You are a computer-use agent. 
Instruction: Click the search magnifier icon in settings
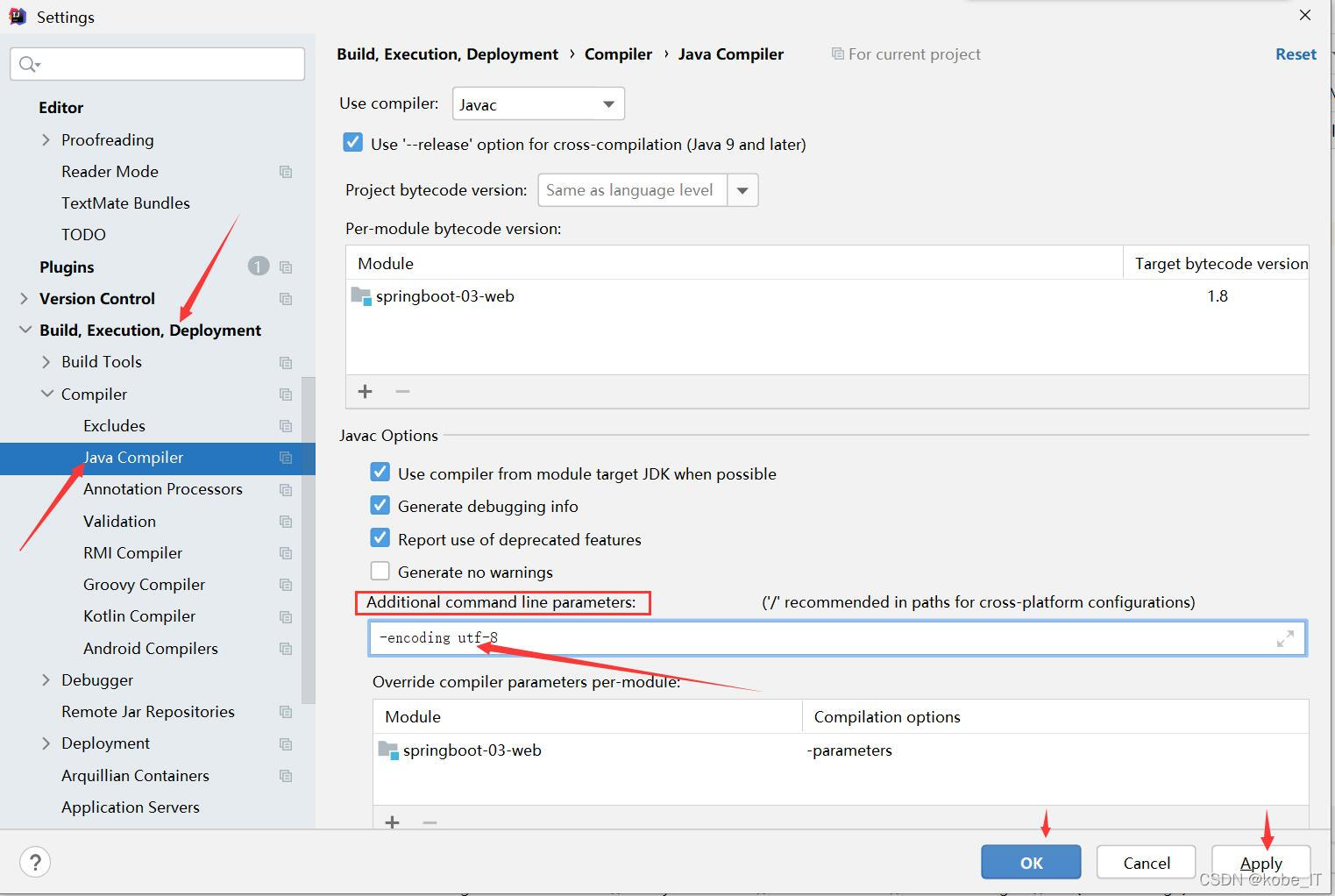(29, 64)
